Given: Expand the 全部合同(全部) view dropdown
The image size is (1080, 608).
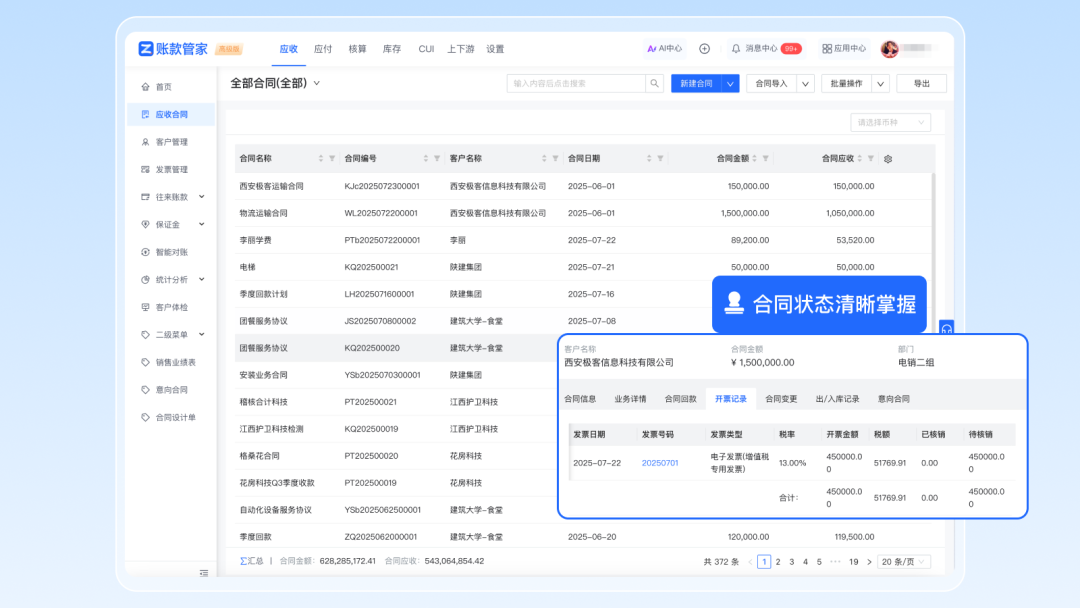Looking at the screenshot, I should [x=317, y=83].
